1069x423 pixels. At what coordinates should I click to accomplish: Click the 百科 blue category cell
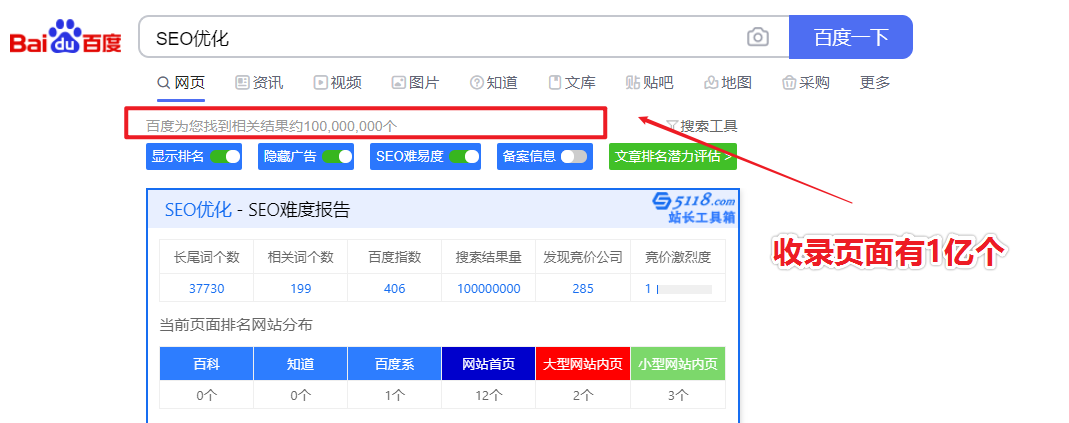point(207,364)
